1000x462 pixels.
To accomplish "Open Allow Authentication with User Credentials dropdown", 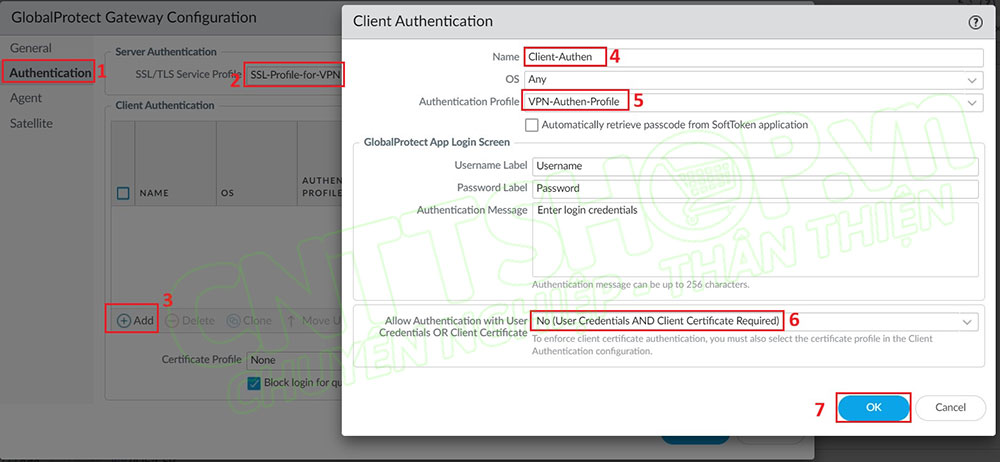I will pos(755,322).
